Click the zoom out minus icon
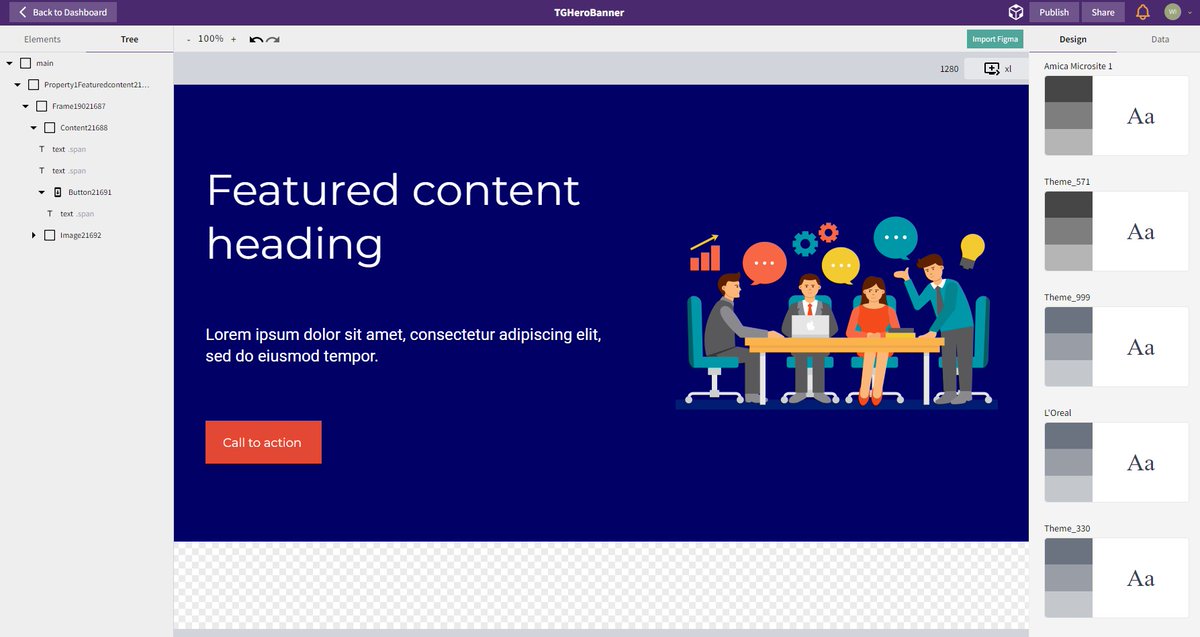The width and height of the screenshot is (1200, 637). tap(188, 39)
